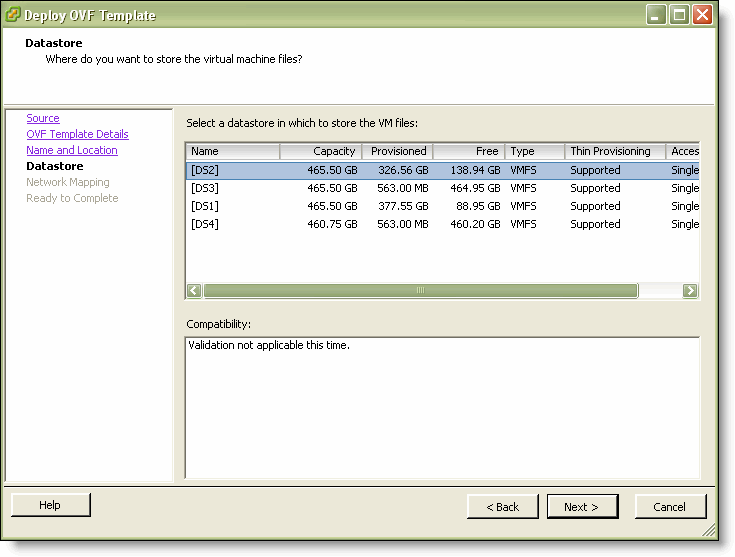Click the scroll right arrow in datastore list
The width and height of the screenshot is (735, 557).
690,290
